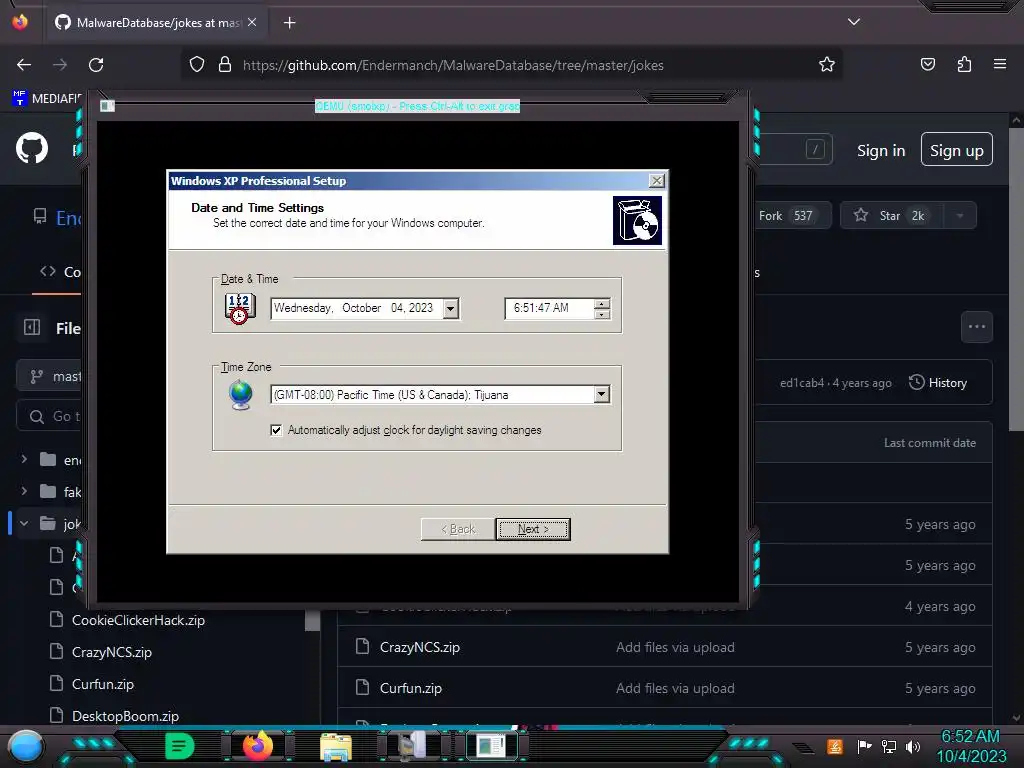The width and height of the screenshot is (1024, 768).
Task: Click the site security padlock icon
Action: [x=225, y=65]
